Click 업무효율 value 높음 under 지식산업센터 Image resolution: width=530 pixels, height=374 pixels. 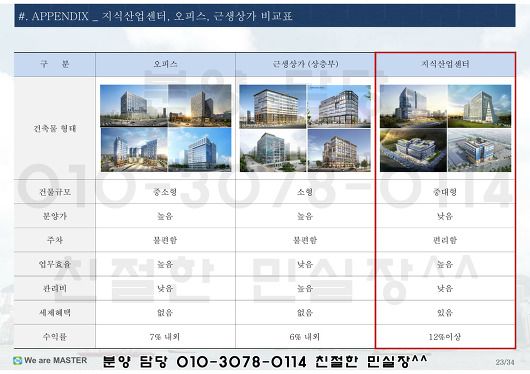pyautogui.click(x=445, y=264)
